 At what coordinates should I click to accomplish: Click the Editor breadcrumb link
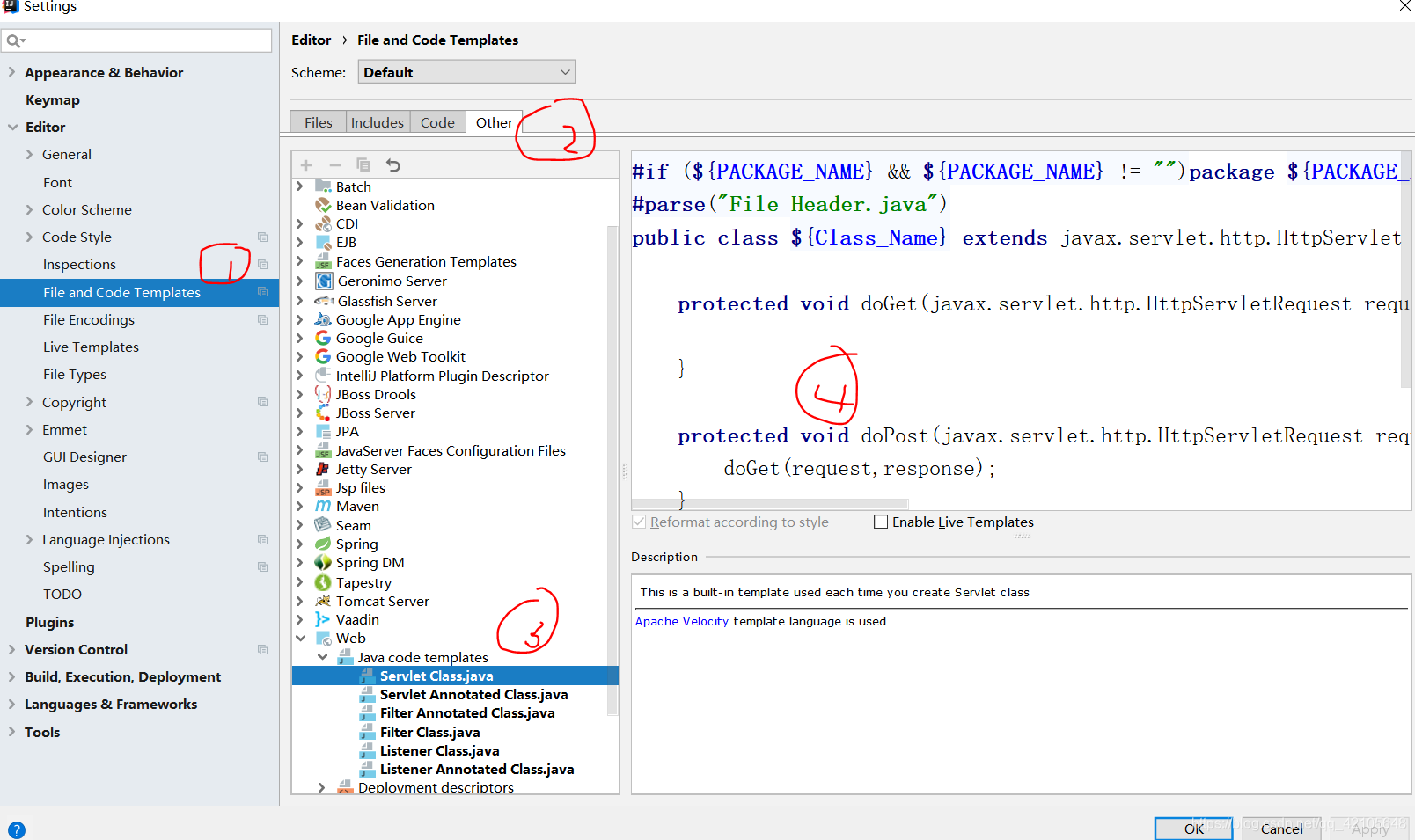click(312, 40)
